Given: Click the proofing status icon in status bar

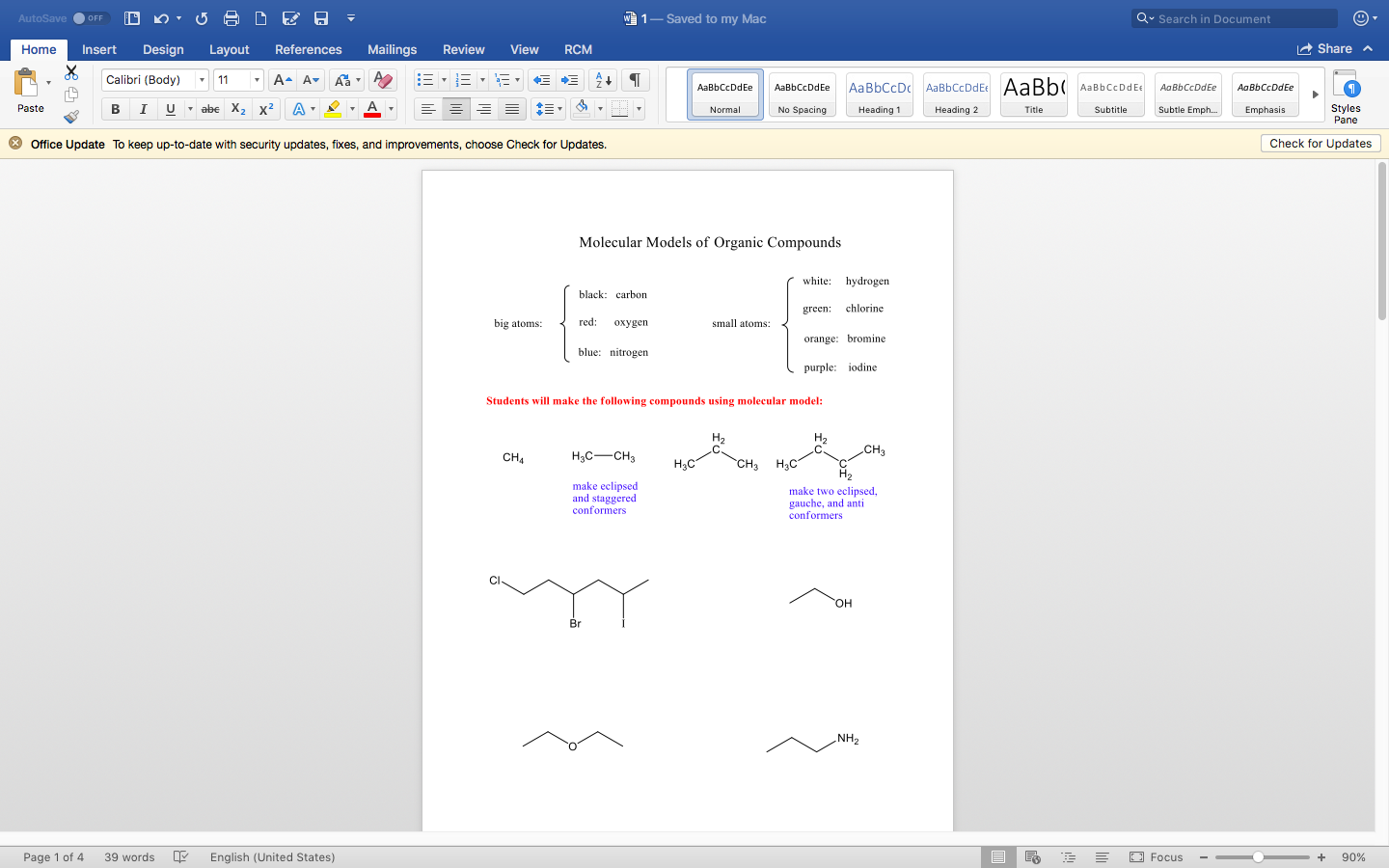Looking at the screenshot, I should click(181, 856).
